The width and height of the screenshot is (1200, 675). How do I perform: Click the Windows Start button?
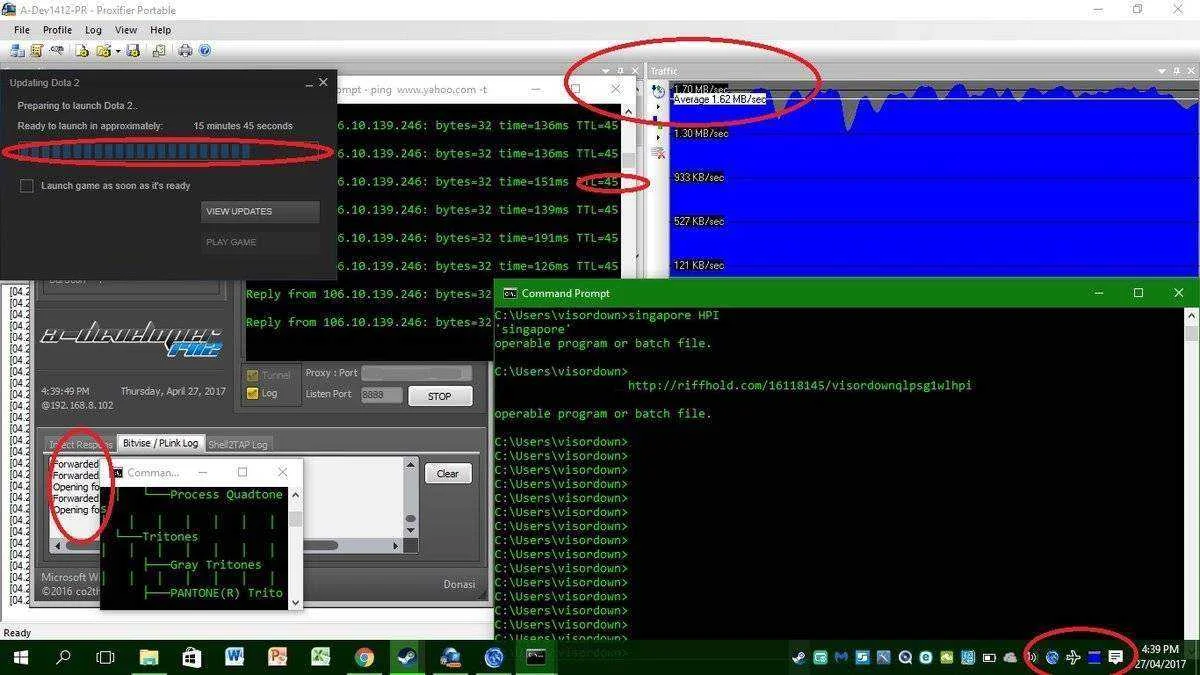[20, 657]
